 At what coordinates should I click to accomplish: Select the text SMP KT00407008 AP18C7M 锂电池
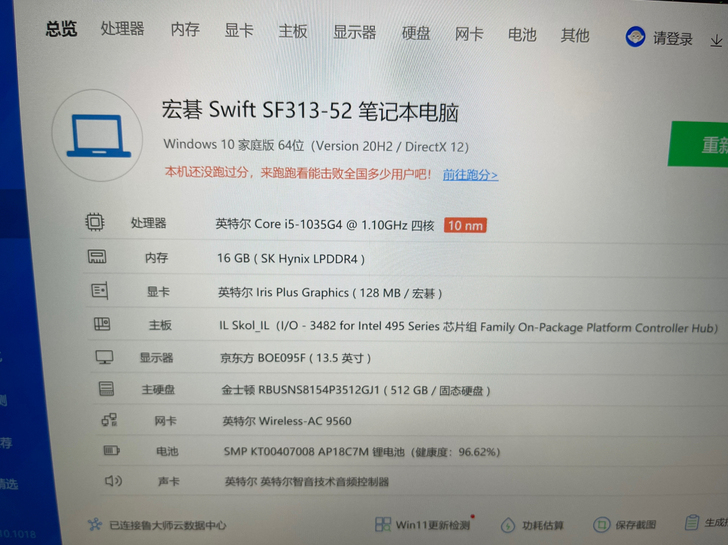[314, 451]
